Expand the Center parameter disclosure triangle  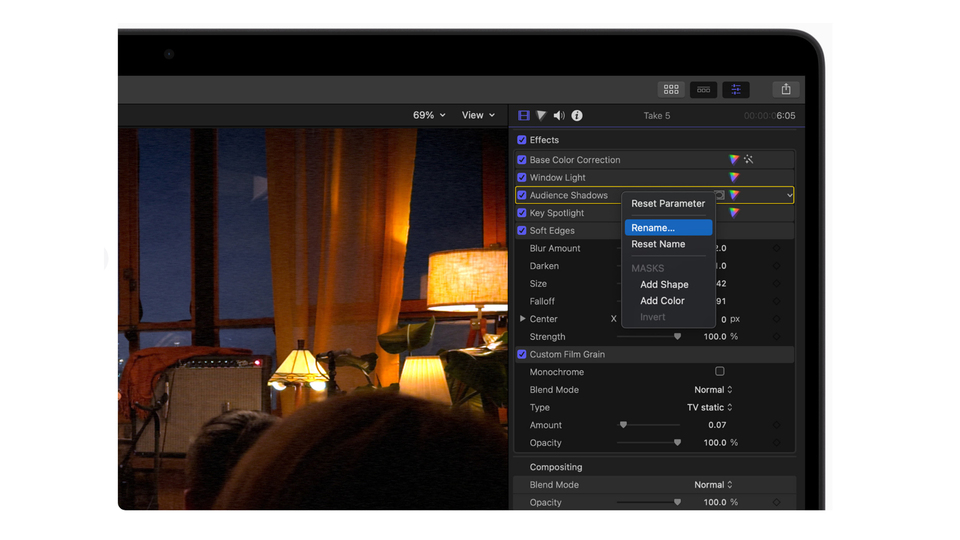point(522,319)
